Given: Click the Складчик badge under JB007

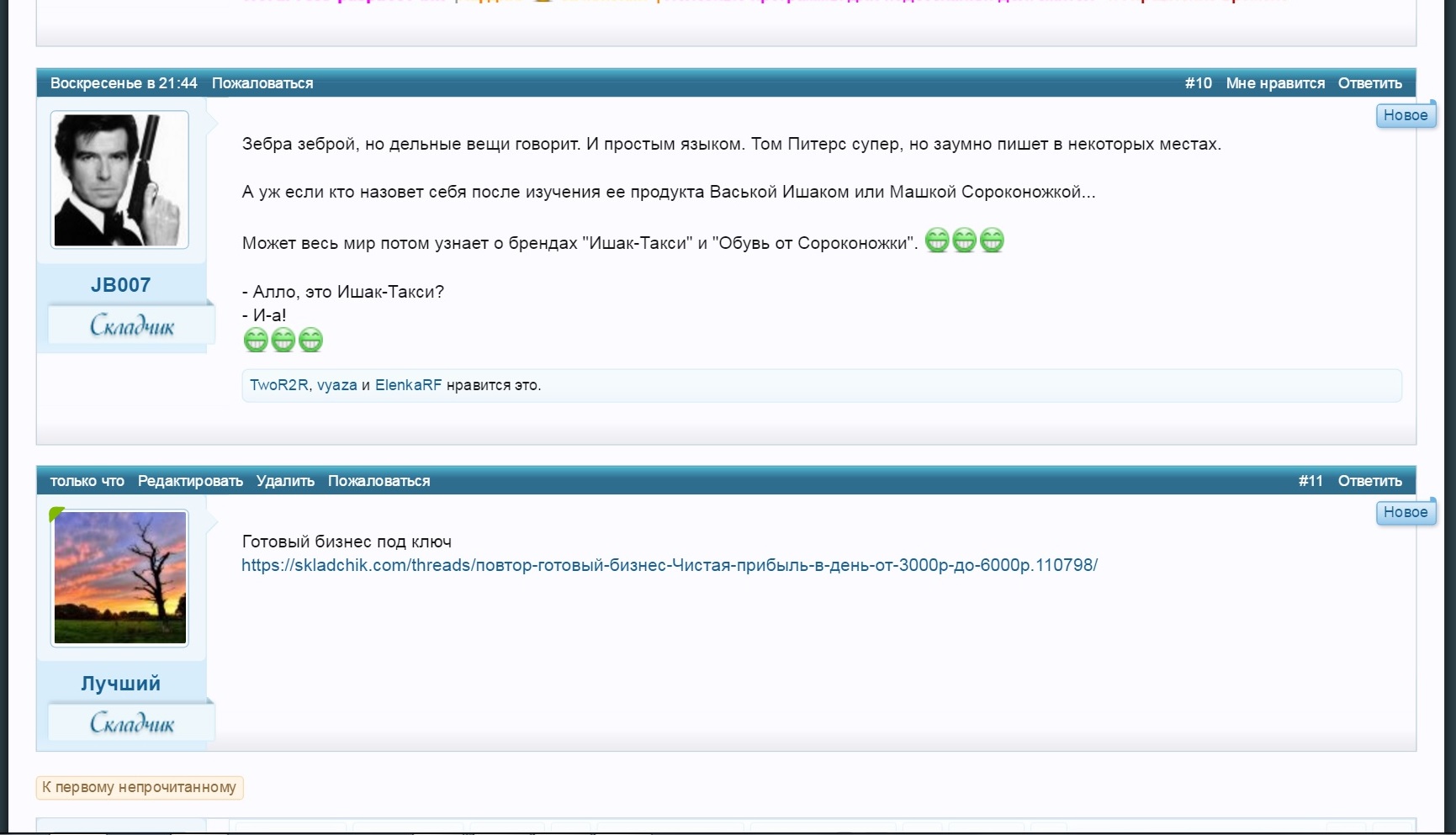Looking at the screenshot, I should pyautogui.click(x=131, y=325).
